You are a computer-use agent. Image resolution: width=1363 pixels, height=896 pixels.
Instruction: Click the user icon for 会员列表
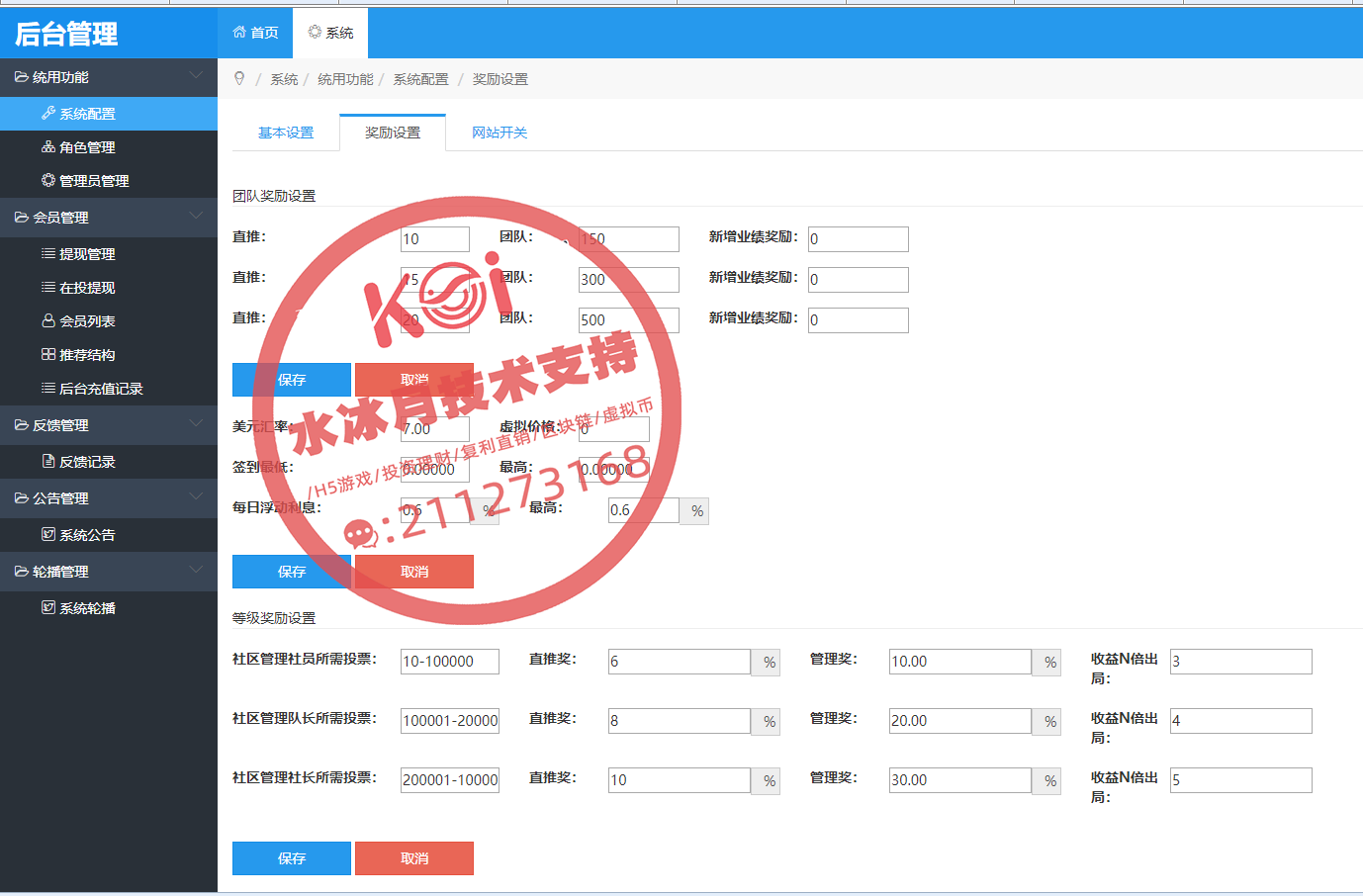(x=47, y=321)
